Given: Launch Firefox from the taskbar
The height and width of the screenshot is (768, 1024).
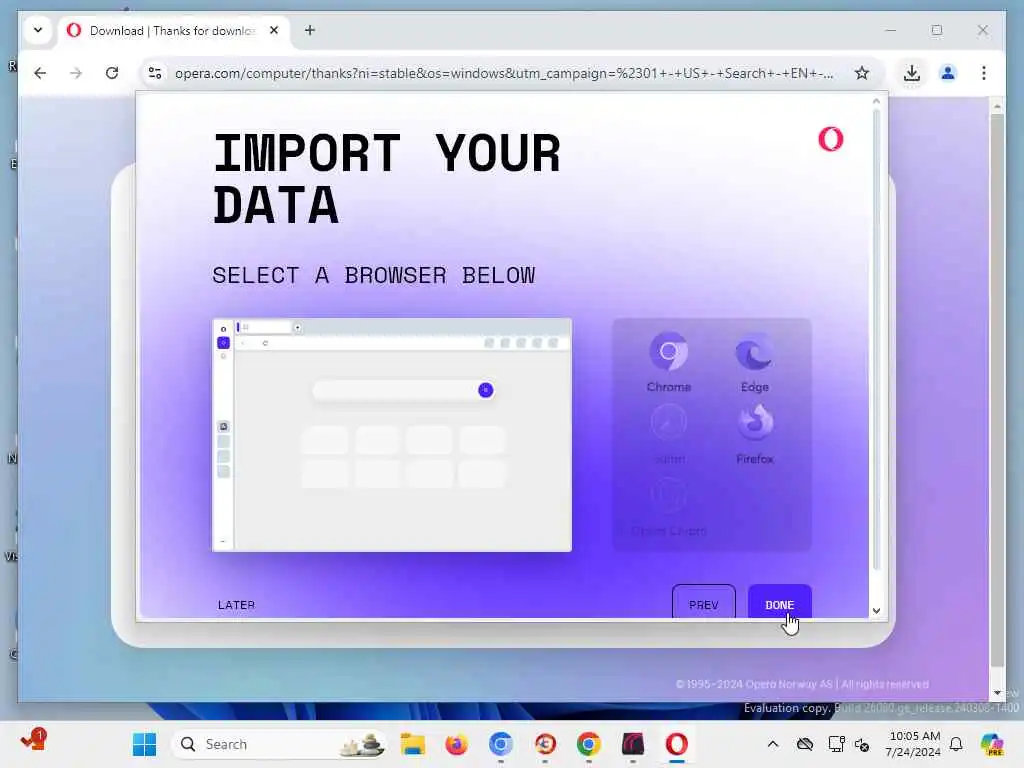Looking at the screenshot, I should point(456,744).
